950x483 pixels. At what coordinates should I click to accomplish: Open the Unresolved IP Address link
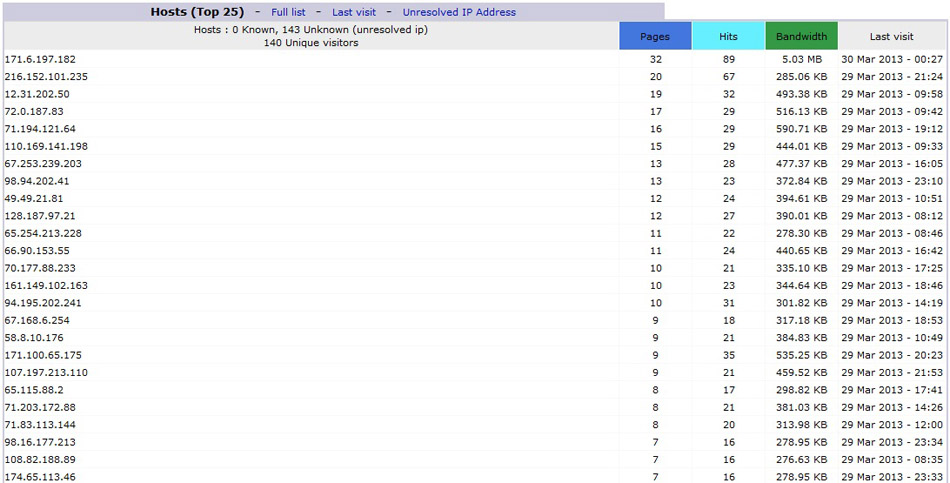(x=459, y=12)
